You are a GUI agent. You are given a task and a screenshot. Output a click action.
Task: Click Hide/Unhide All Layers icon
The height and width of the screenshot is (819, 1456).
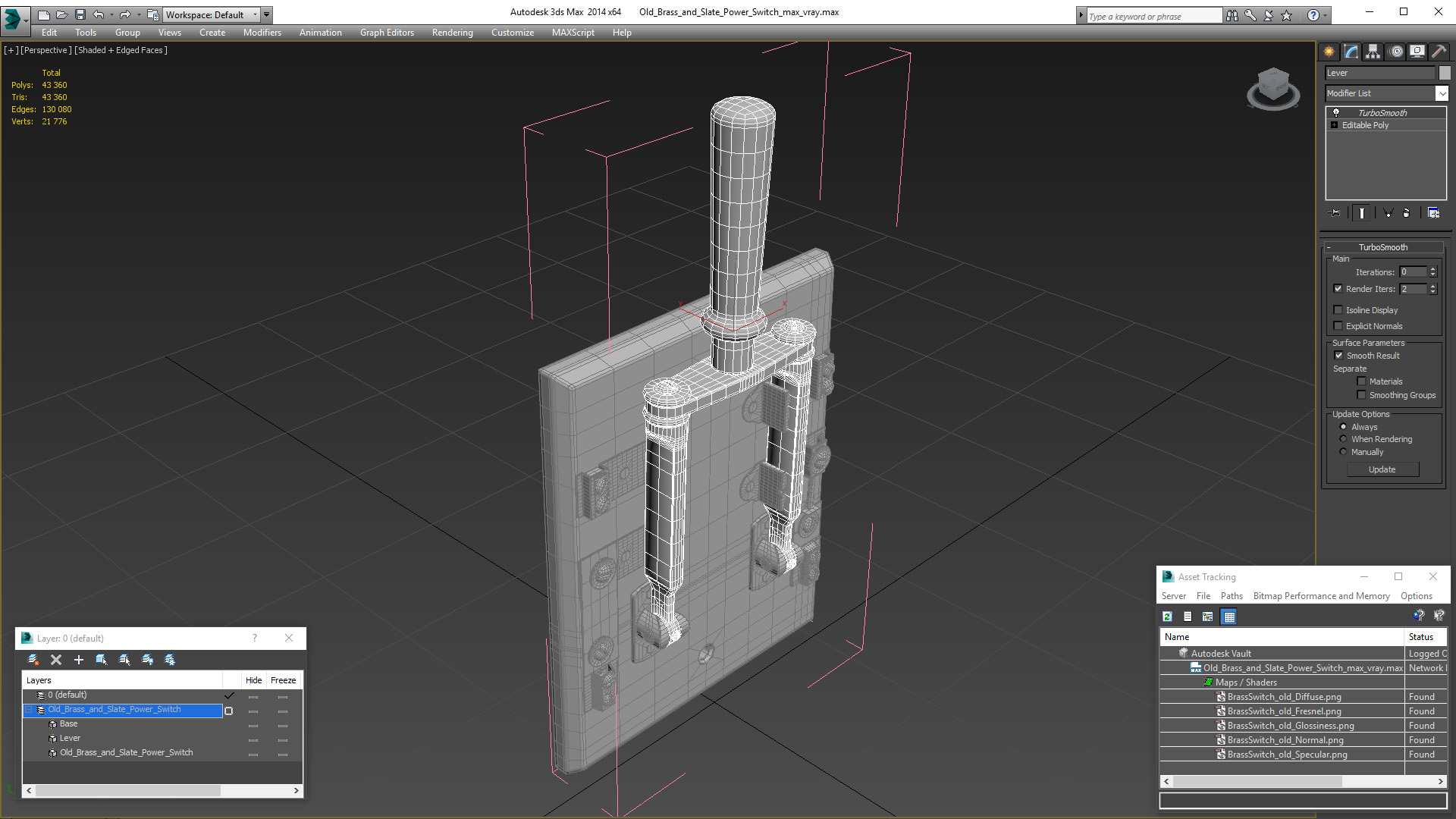pos(147,660)
